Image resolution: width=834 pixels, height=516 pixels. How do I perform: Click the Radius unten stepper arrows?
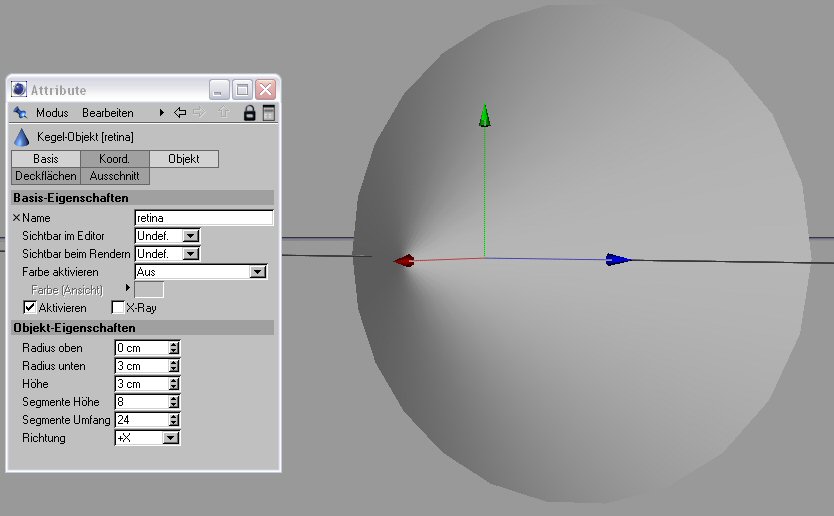click(174, 366)
